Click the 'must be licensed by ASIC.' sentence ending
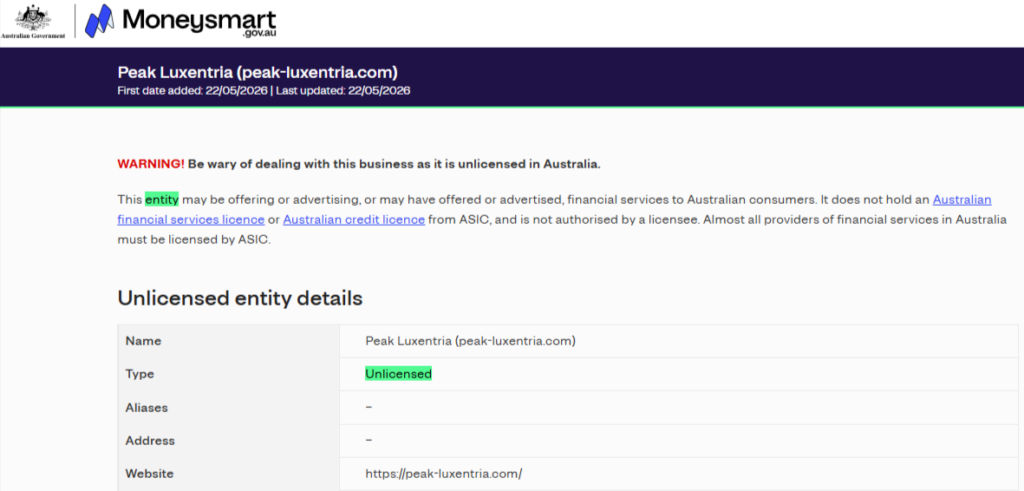The image size is (1024, 491). click(x=194, y=240)
